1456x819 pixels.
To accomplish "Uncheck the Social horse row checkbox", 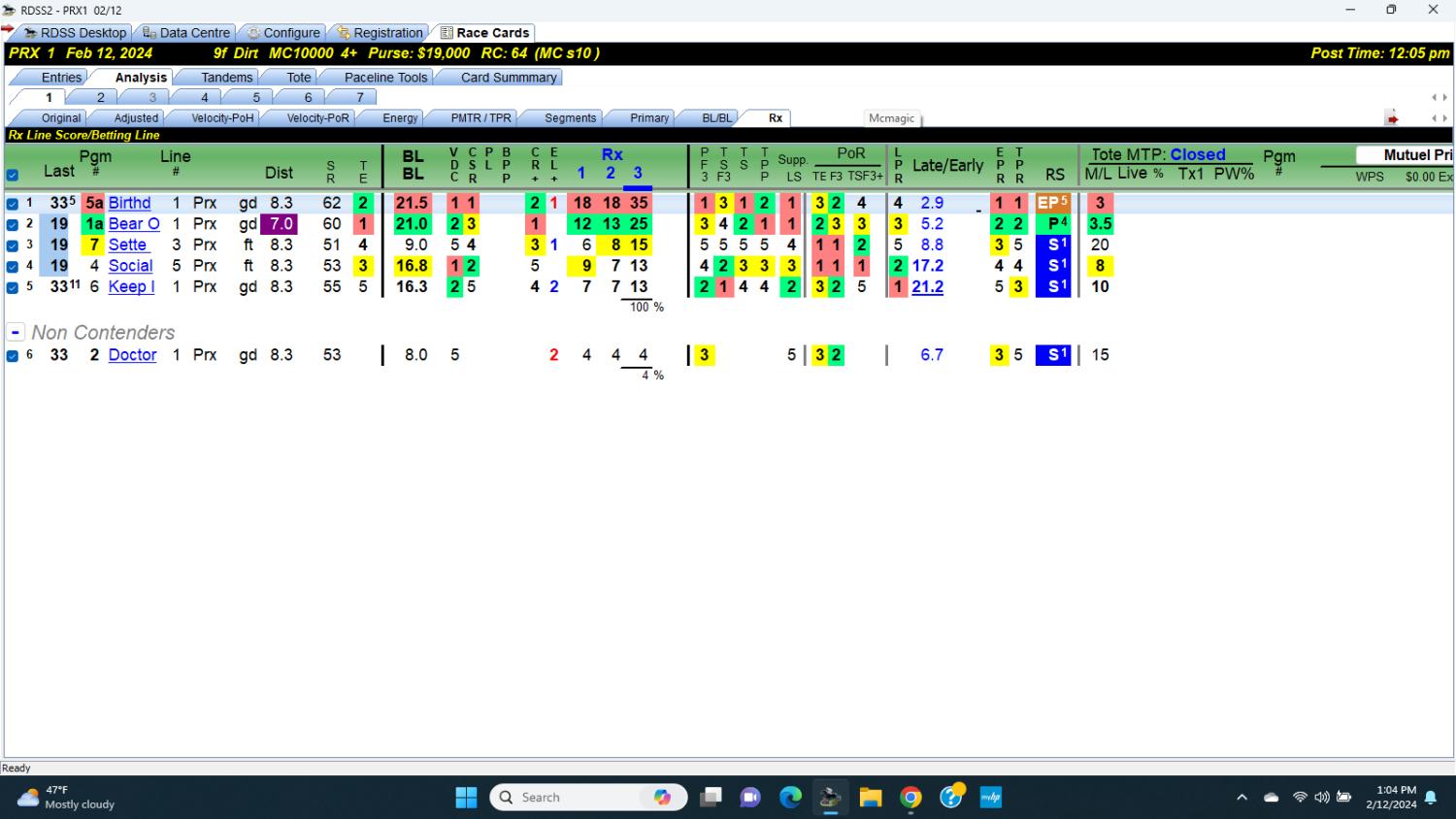I will [x=13, y=266].
